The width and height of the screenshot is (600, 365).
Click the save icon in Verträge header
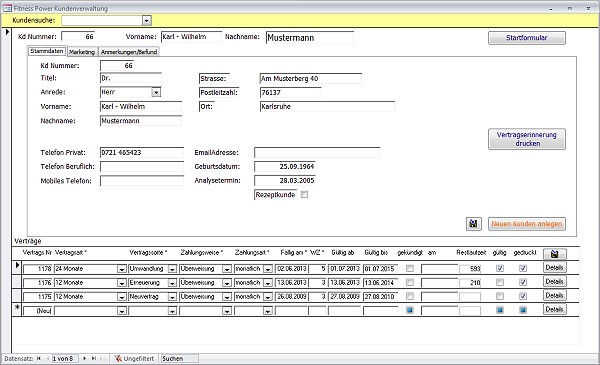554,254
